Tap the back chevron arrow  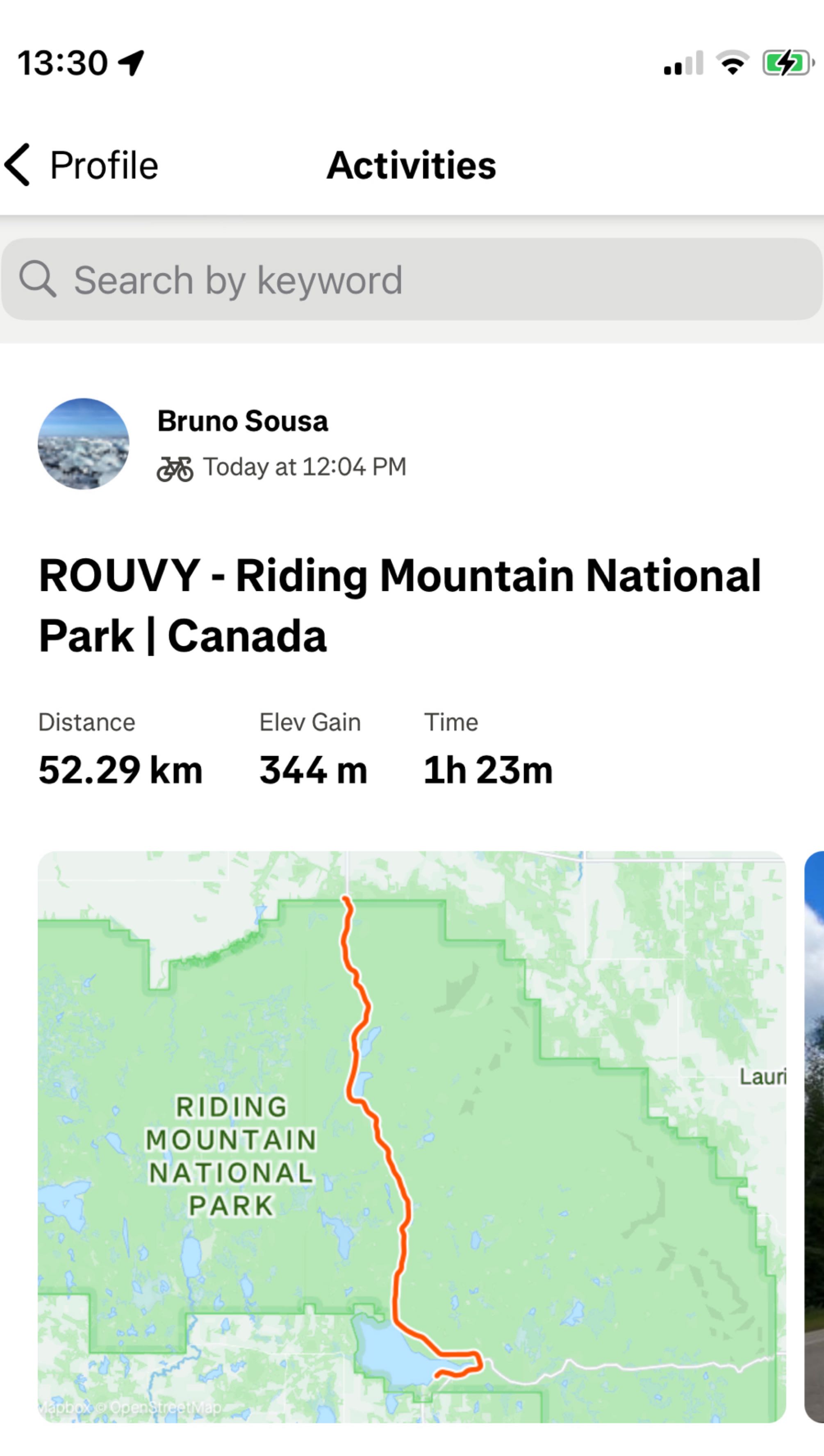(x=18, y=165)
